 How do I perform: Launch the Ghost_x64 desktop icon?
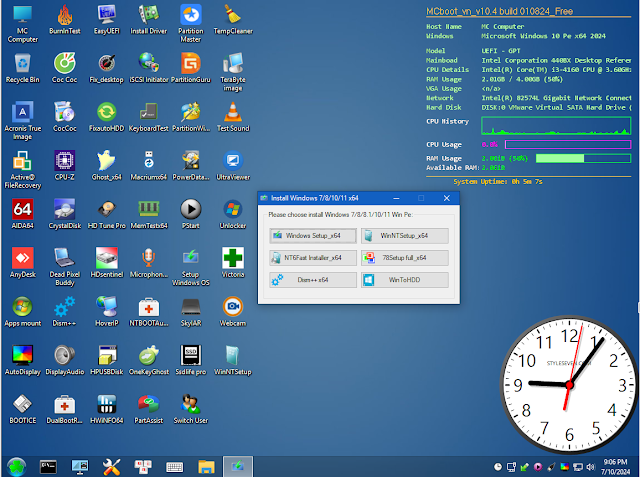pyautogui.click(x=106, y=160)
